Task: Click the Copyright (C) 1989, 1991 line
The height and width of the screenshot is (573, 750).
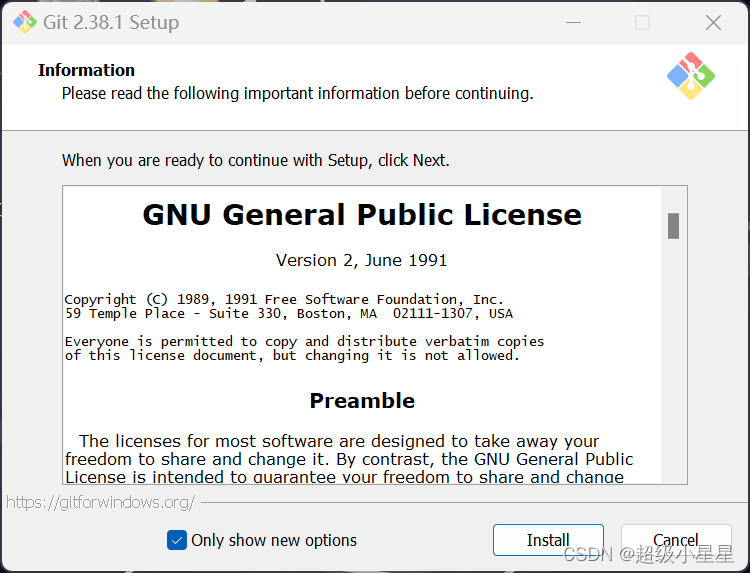Action: pyautogui.click(x=284, y=299)
